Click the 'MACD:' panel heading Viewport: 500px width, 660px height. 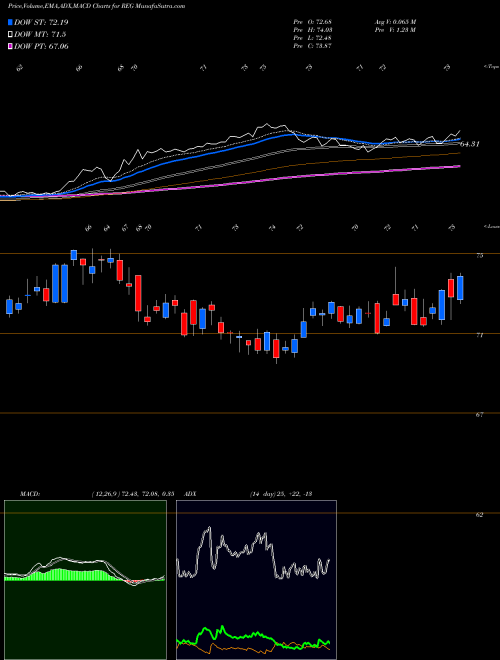[x=29, y=494]
